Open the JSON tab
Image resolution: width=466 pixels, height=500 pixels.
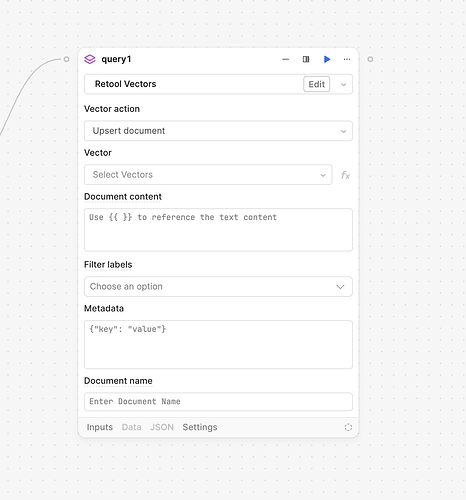coord(162,427)
